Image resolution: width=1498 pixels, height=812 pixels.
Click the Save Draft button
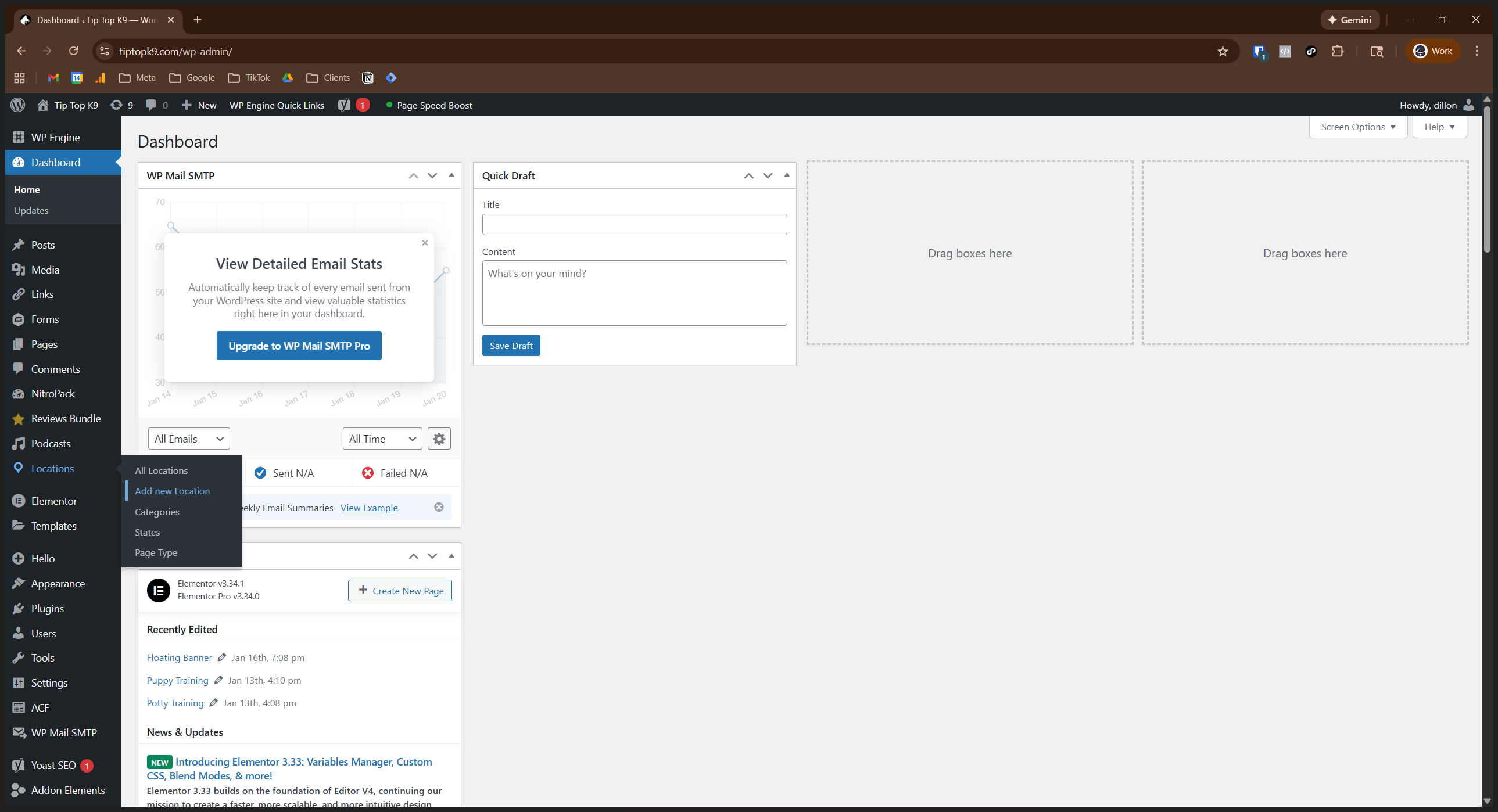coord(511,346)
